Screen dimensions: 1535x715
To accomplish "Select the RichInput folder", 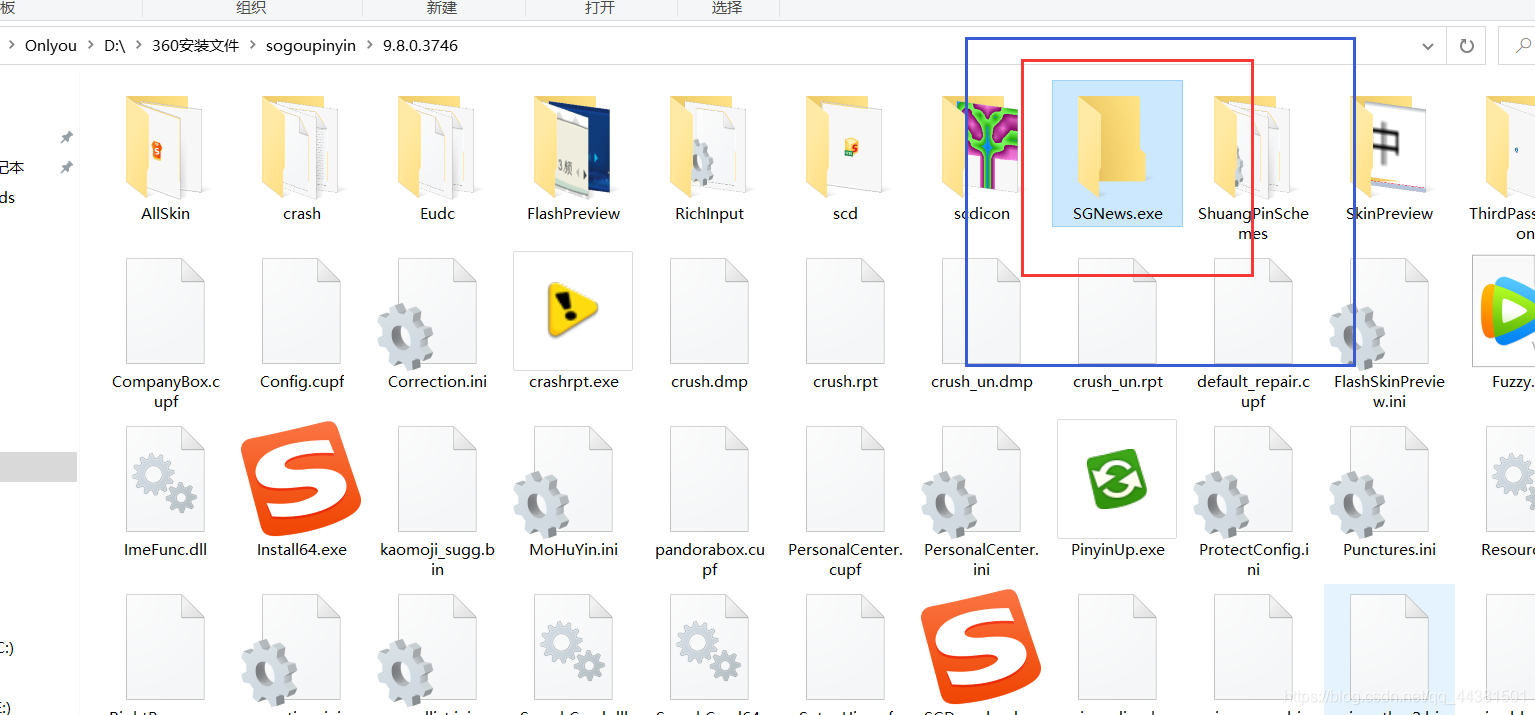I will click(709, 158).
